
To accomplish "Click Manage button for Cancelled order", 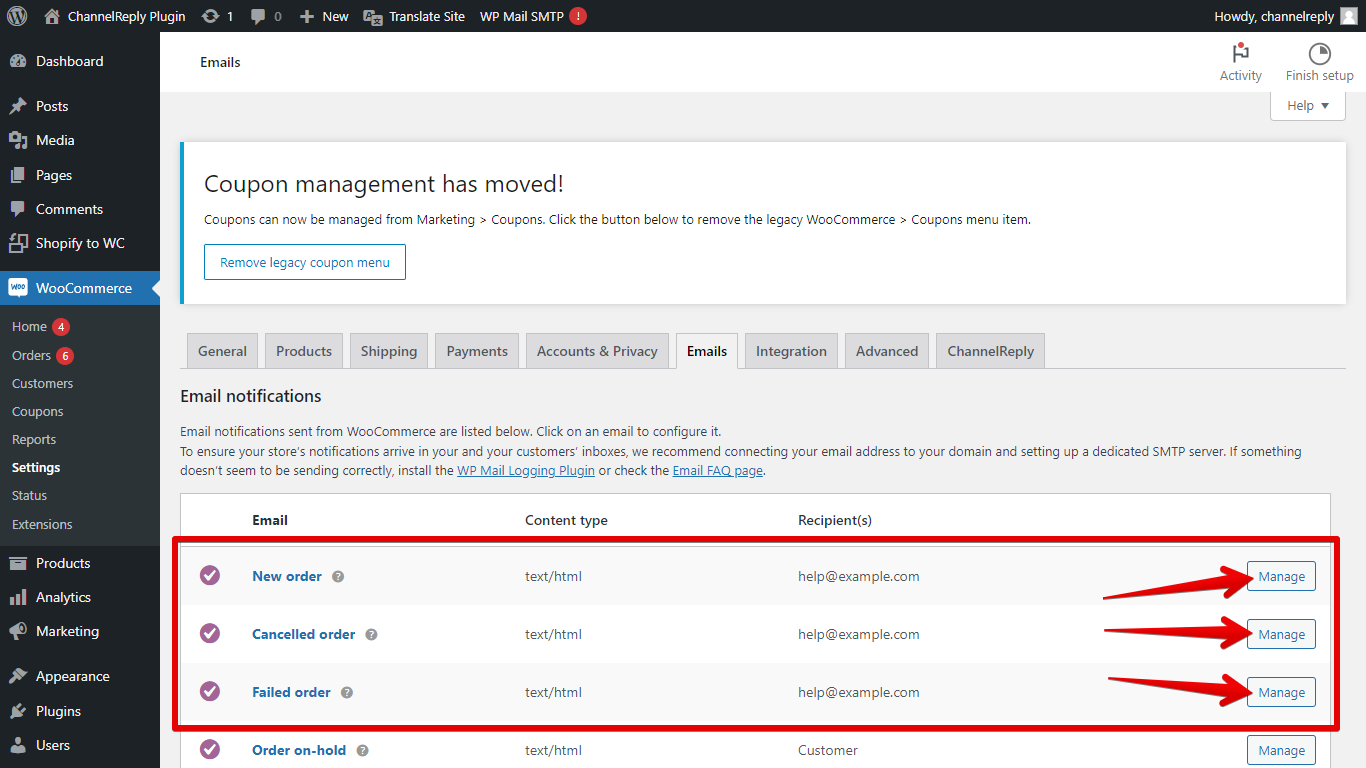I will click(x=1281, y=634).
